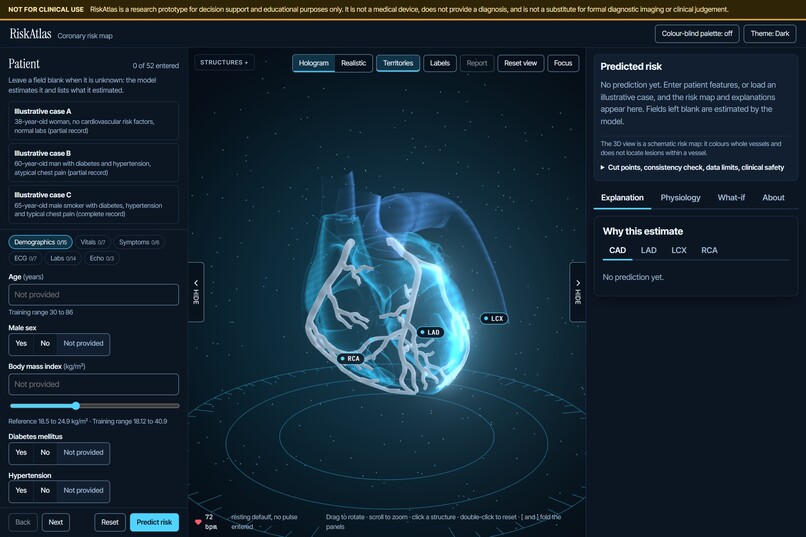Load Illustrative case B
Viewport: 806px width, 537px height.
click(x=94, y=163)
